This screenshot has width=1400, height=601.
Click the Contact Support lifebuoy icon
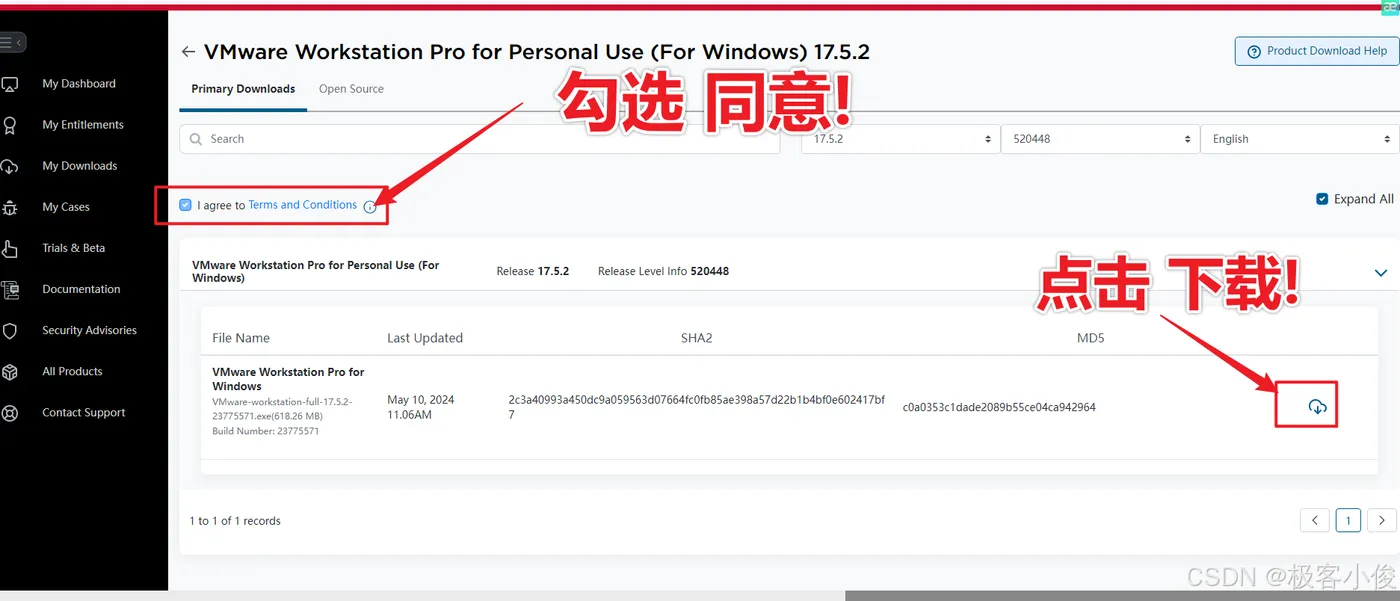pyautogui.click(x=9, y=412)
